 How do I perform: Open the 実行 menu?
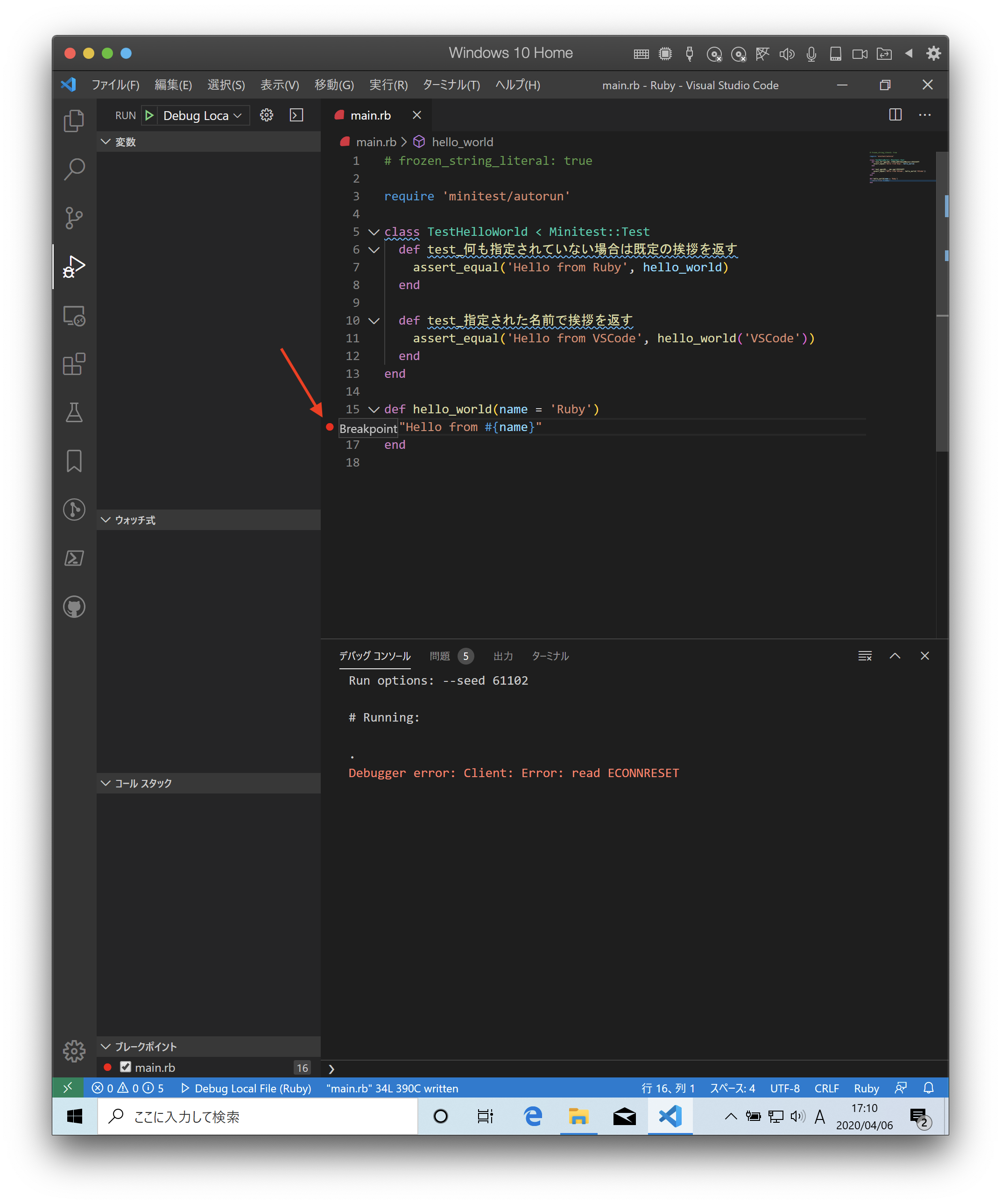[389, 85]
